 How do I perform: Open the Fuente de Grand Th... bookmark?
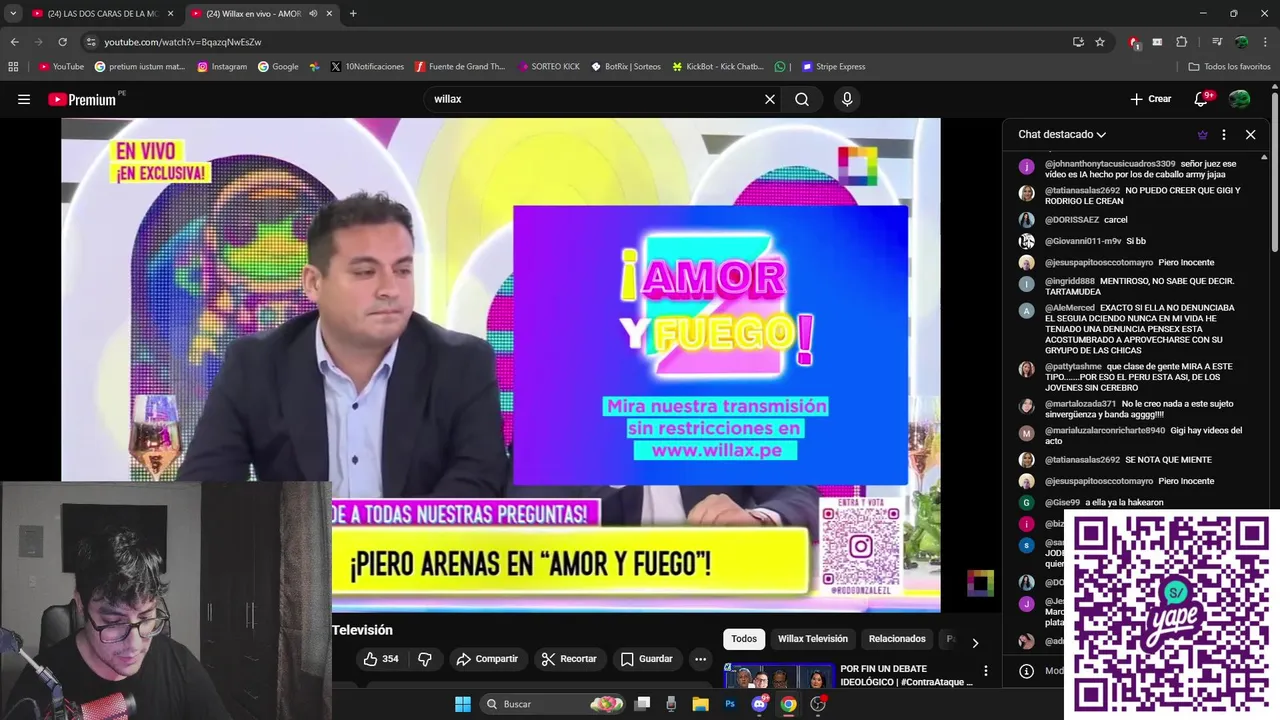[x=460, y=67]
